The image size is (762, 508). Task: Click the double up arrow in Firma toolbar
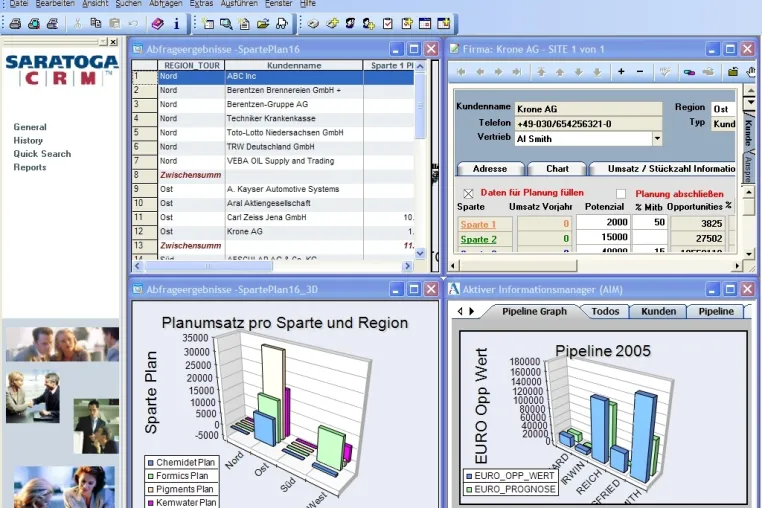541,72
